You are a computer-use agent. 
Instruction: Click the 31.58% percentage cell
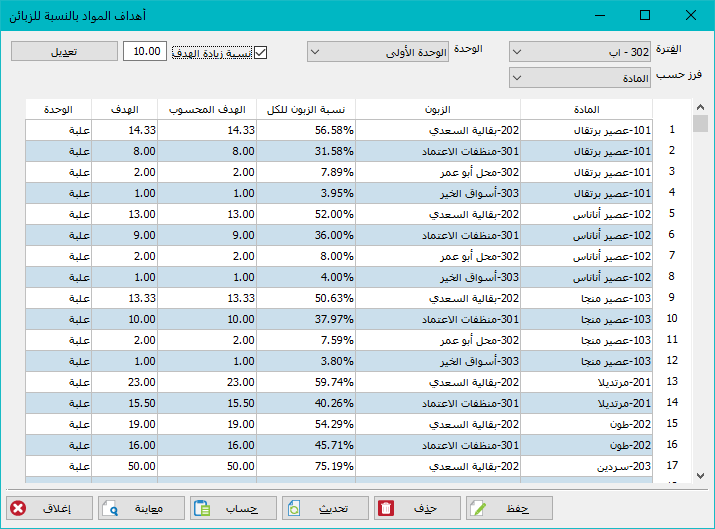pyautogui.click(x=306, y=151)
